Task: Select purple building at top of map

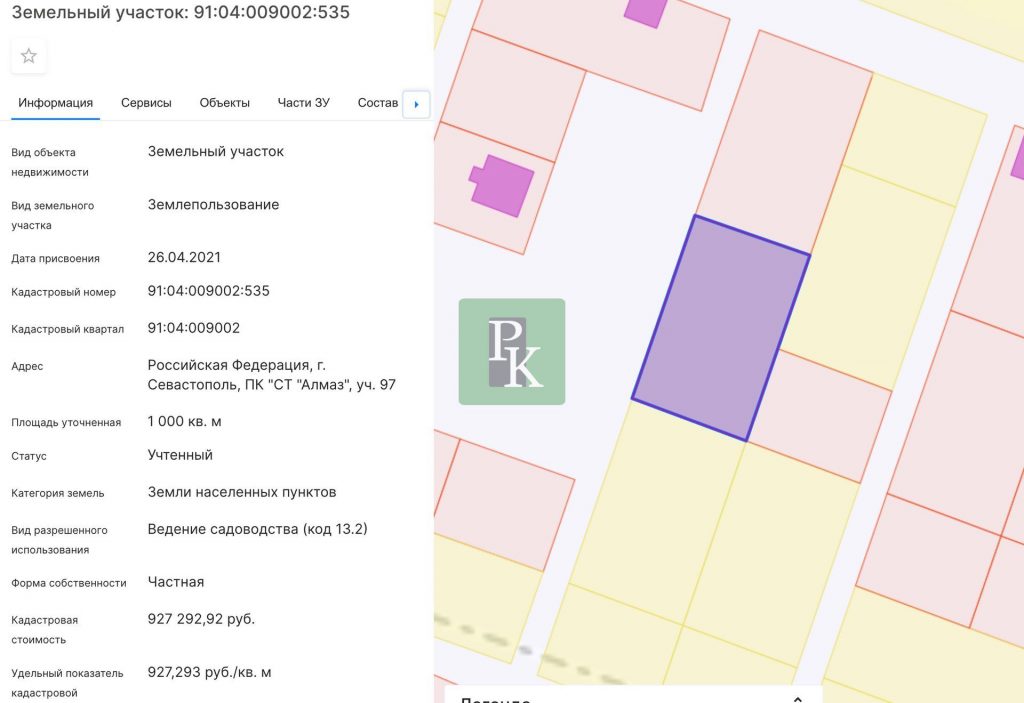Action: [x=645, y=10]
